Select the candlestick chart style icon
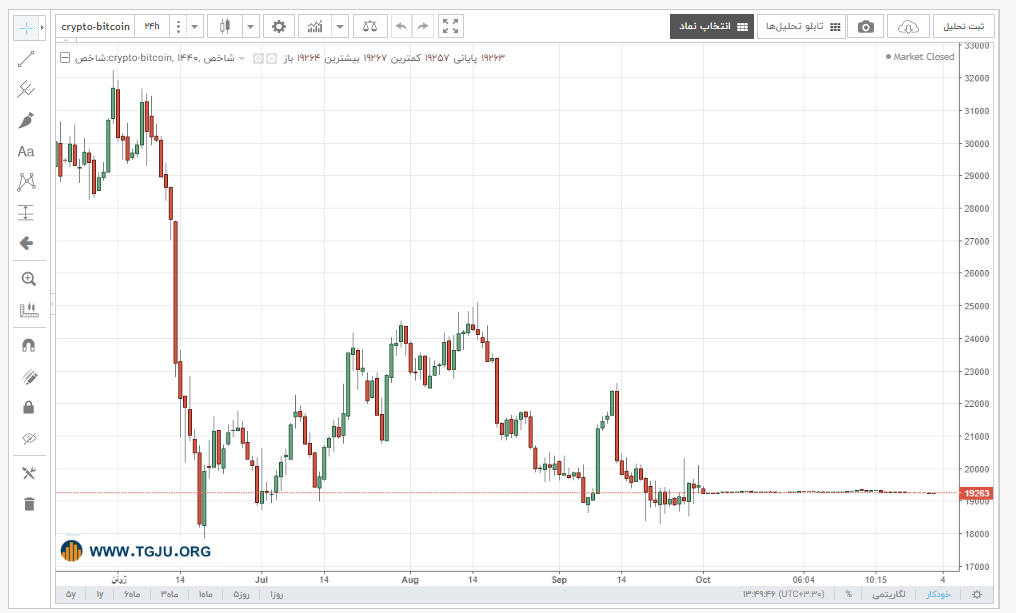 tap(225, 27)
